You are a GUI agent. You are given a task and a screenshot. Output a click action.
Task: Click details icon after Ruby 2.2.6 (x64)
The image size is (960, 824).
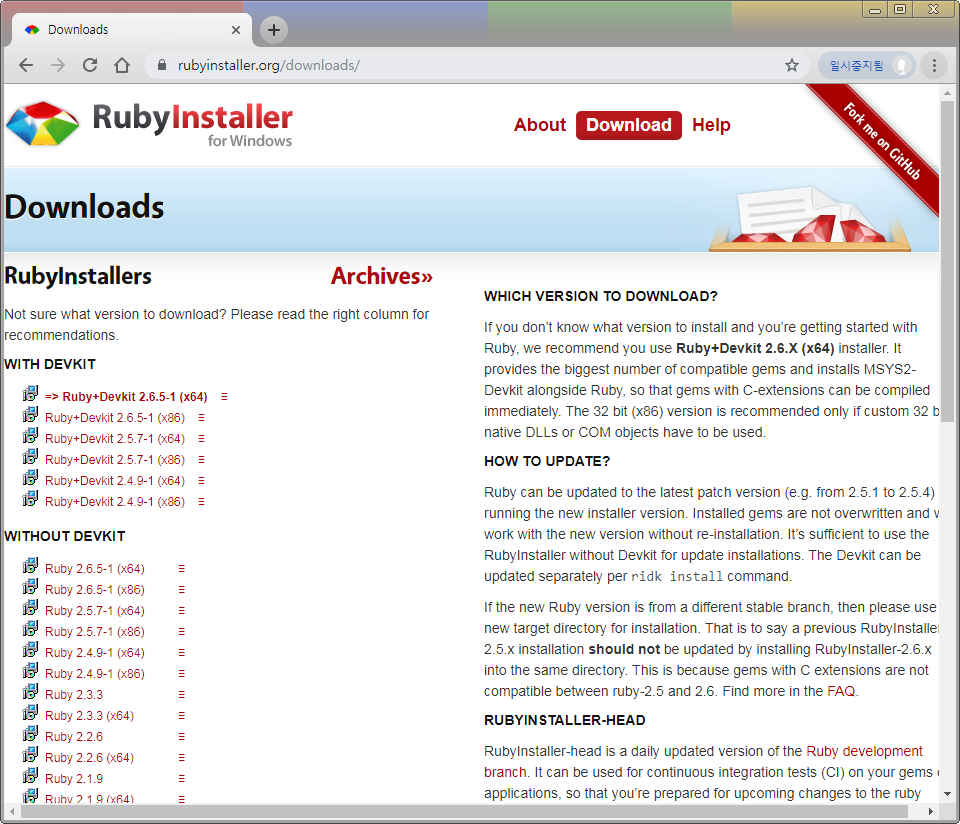[182, 757]
